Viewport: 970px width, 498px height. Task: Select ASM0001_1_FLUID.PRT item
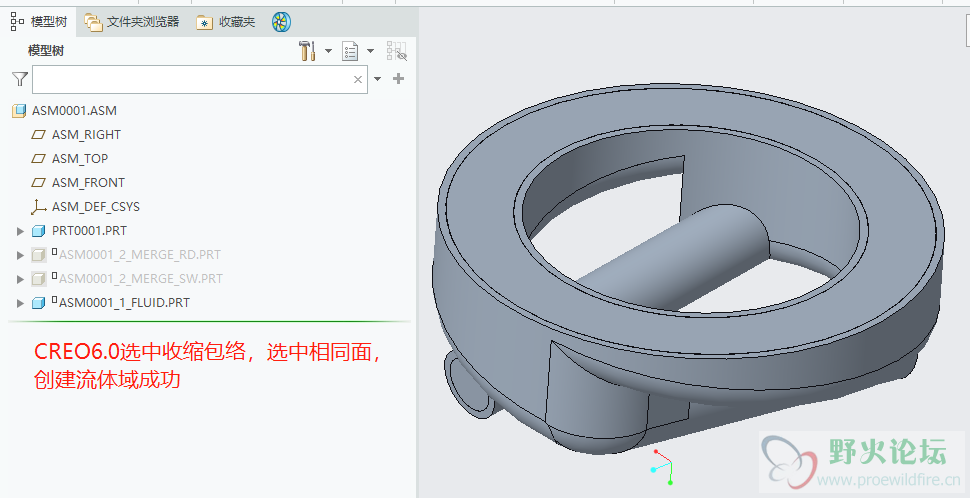point(124,303)
